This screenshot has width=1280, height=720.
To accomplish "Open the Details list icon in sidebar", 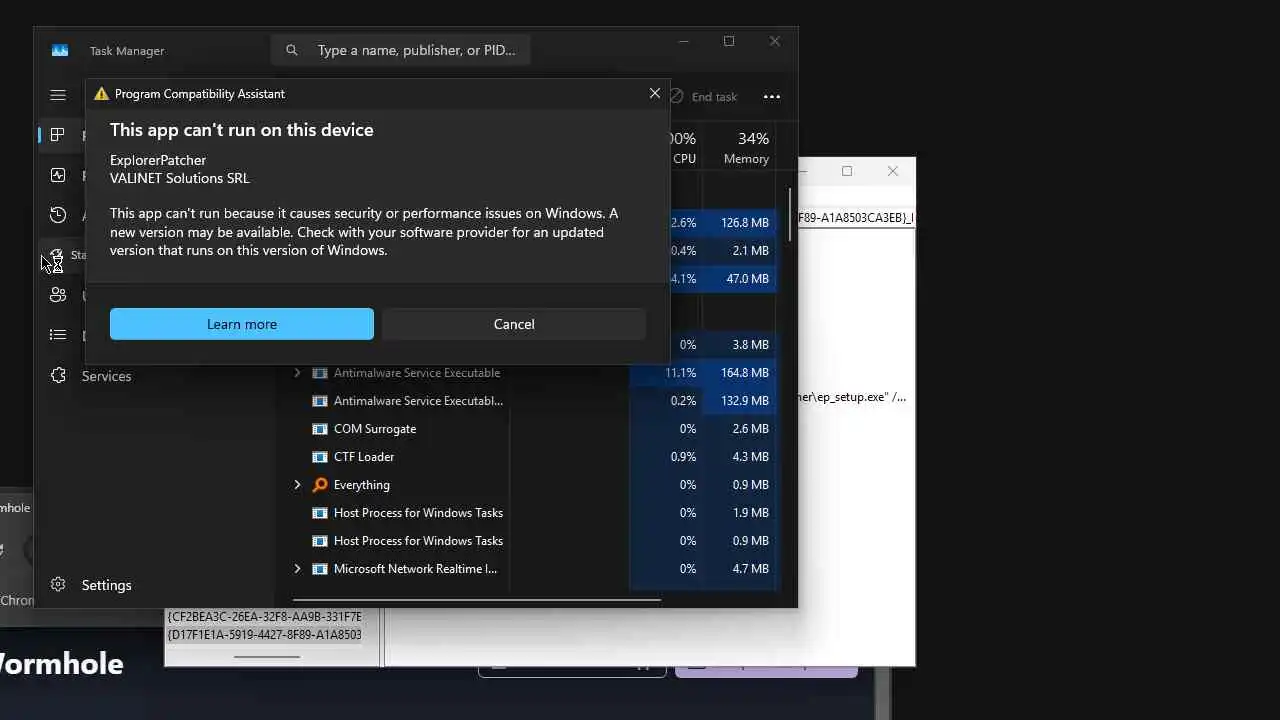I will coord(58,335).
